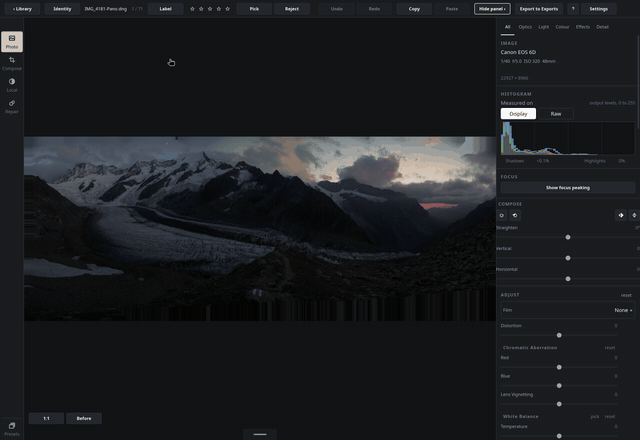Show focus peaking

568,188
